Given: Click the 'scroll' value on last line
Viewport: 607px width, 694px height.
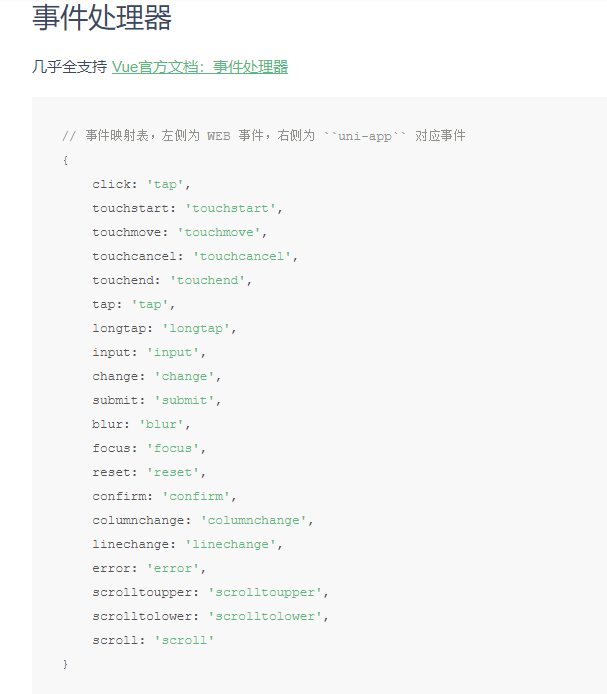Looking at the screenshot, I should point(185,640).
